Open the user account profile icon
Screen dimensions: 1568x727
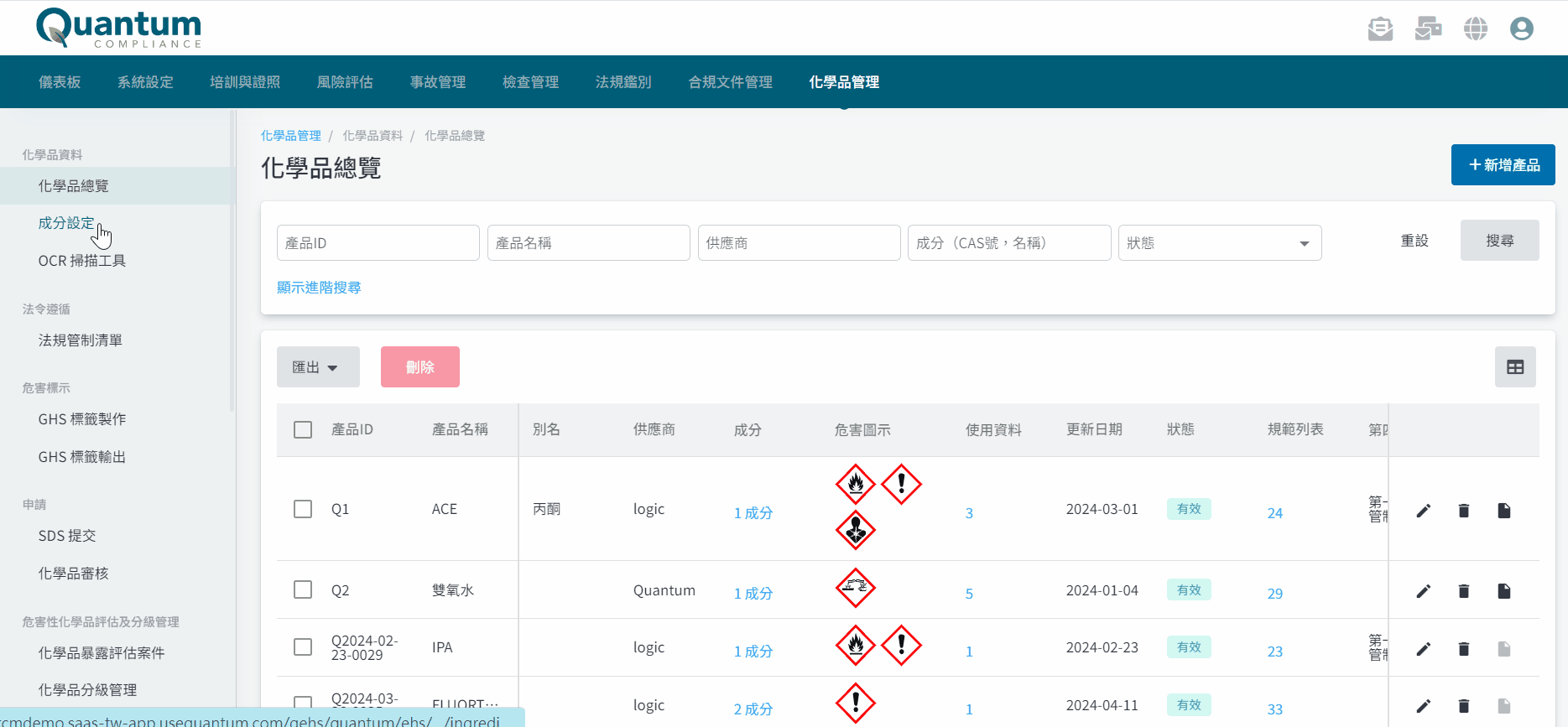coord(1521,29)
